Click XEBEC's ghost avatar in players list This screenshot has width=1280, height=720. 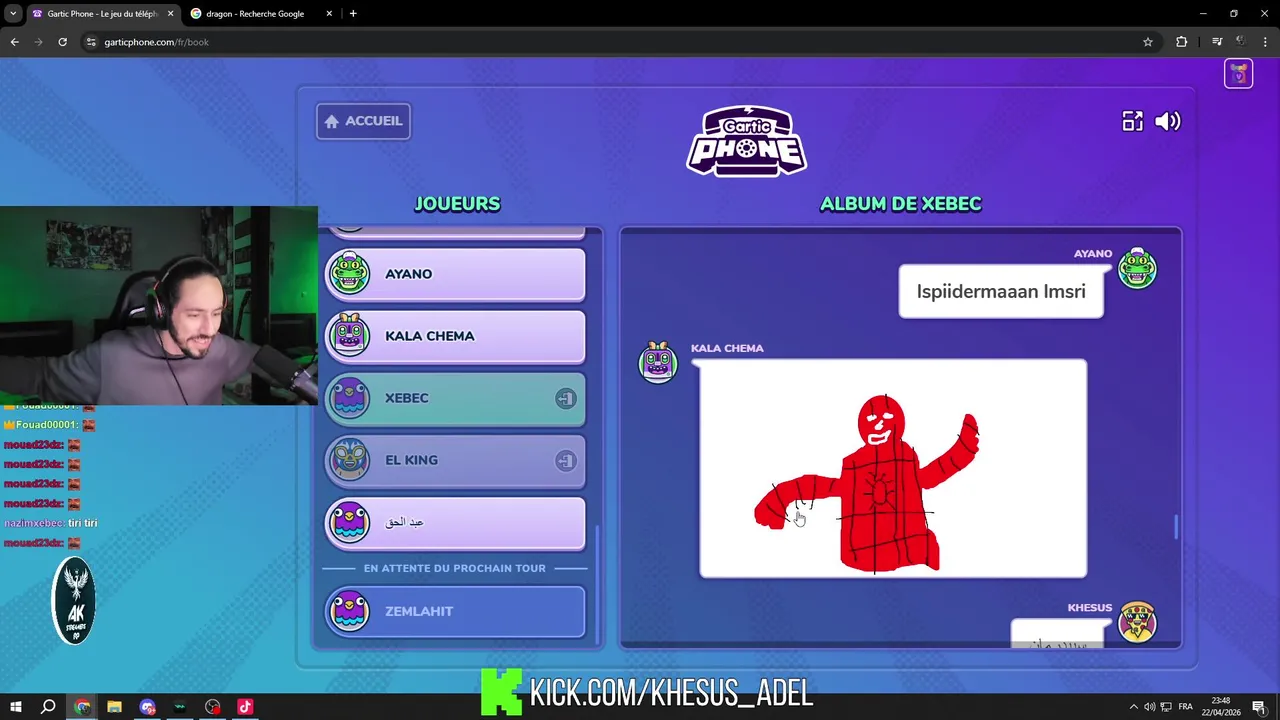350,397
